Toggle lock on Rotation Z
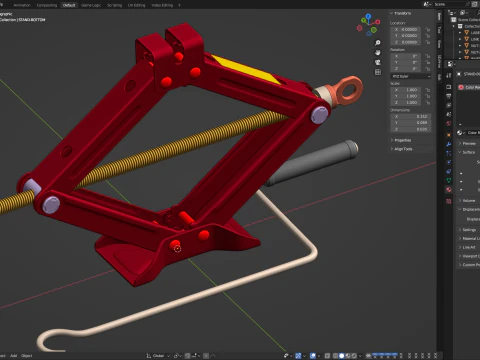The height and width of the screenshot is (360, 480). (428, 69)
